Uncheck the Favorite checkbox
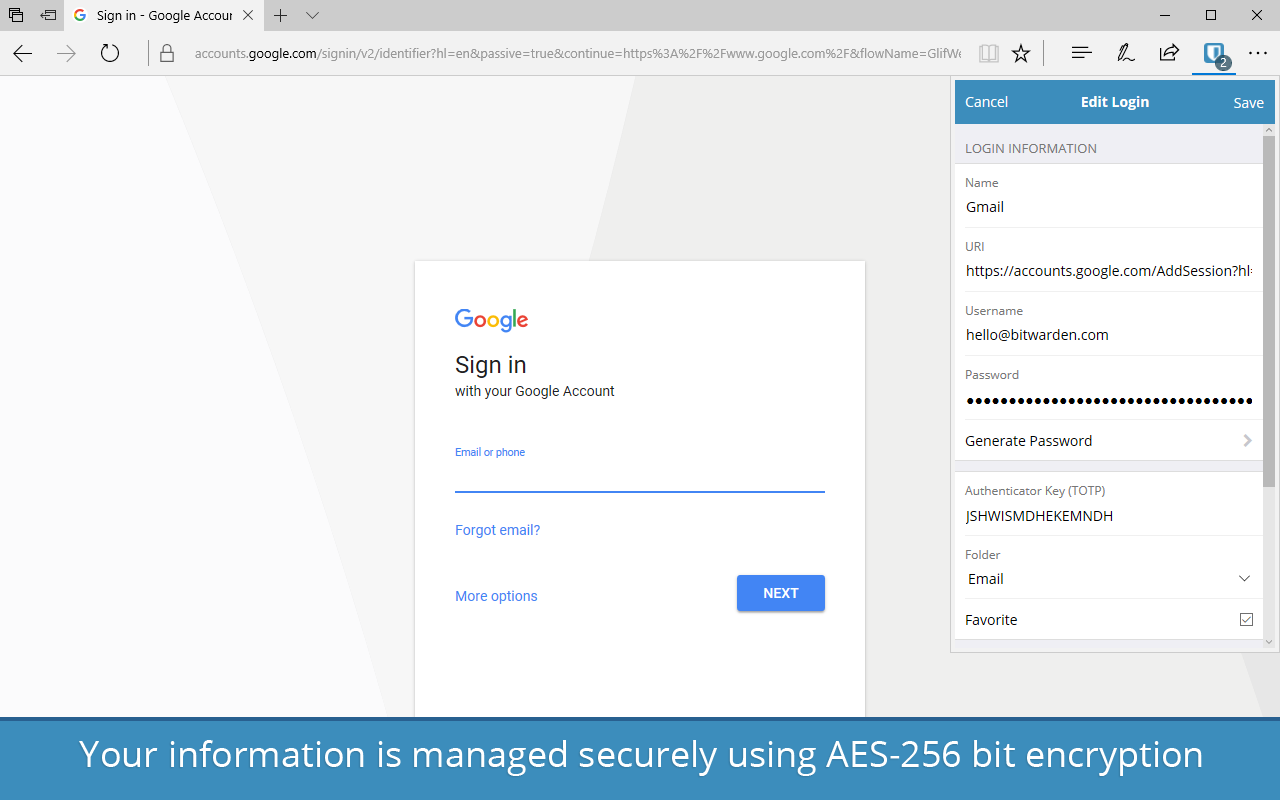 [x=1246, y=619]
